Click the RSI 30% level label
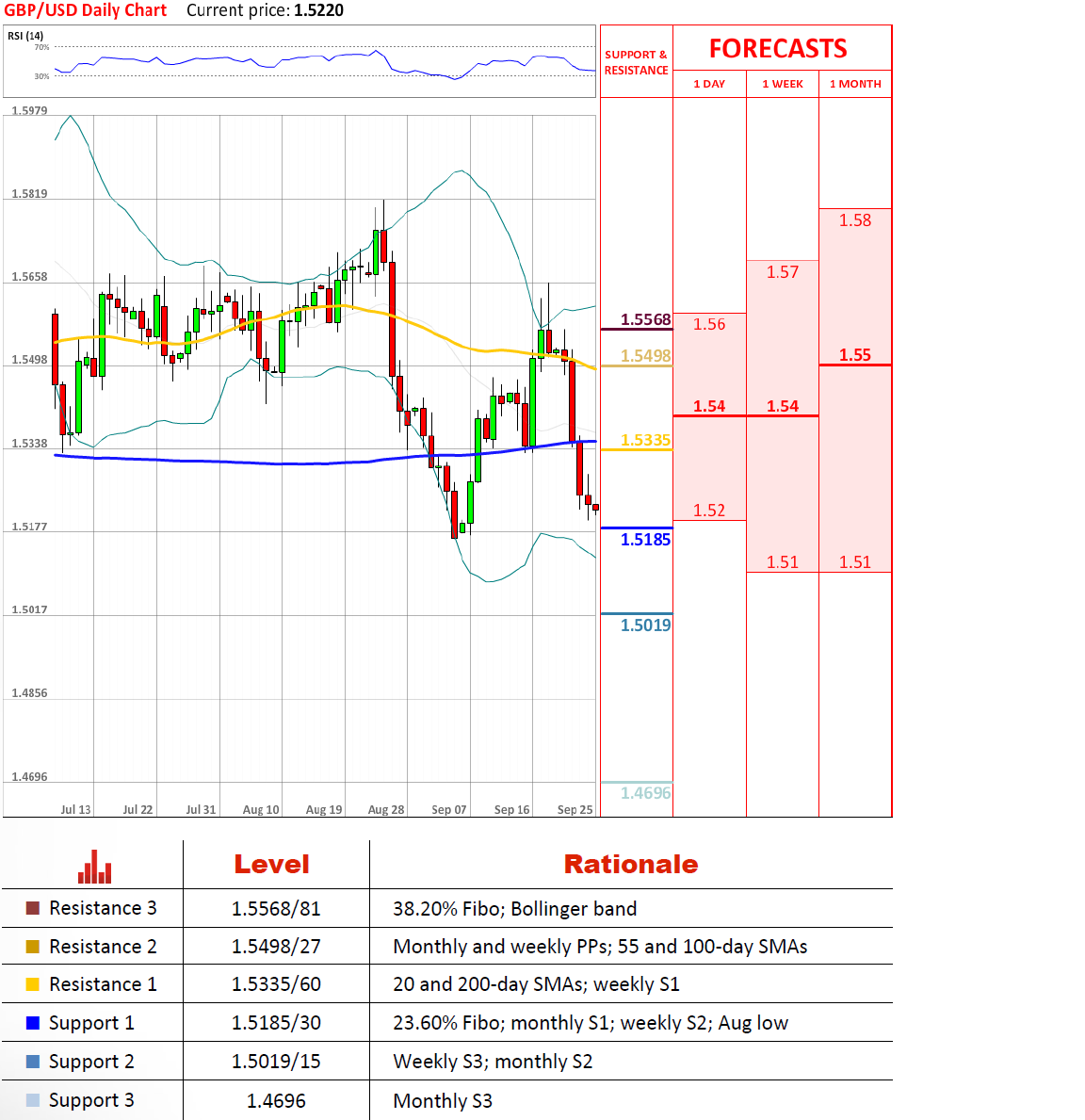Viewport: 1085px width, 1120px height. tap(42, 76)
